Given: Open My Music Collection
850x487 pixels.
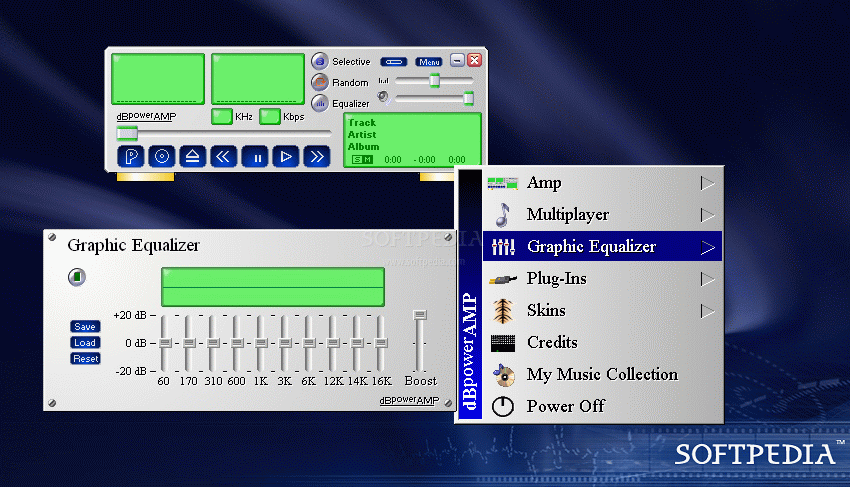Looking at the screenshot, I should 602,374.
